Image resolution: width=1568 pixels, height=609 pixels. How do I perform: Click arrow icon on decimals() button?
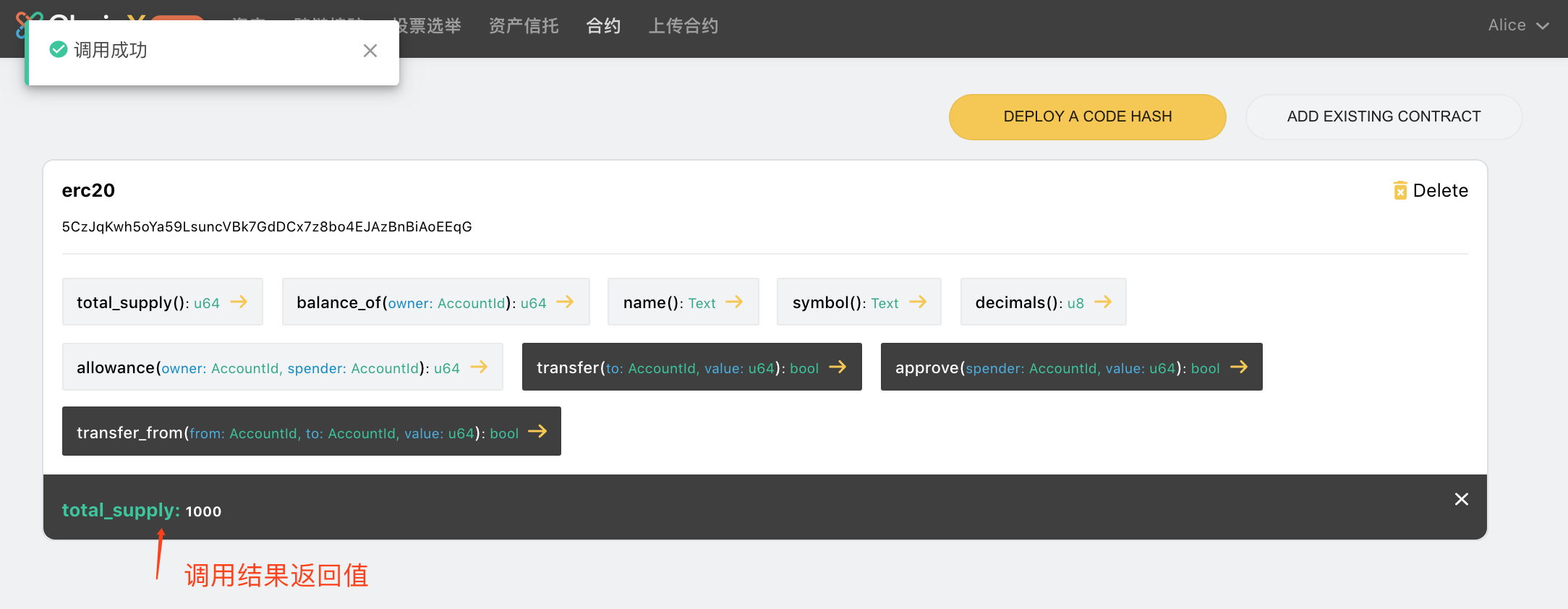(1103, 302)
